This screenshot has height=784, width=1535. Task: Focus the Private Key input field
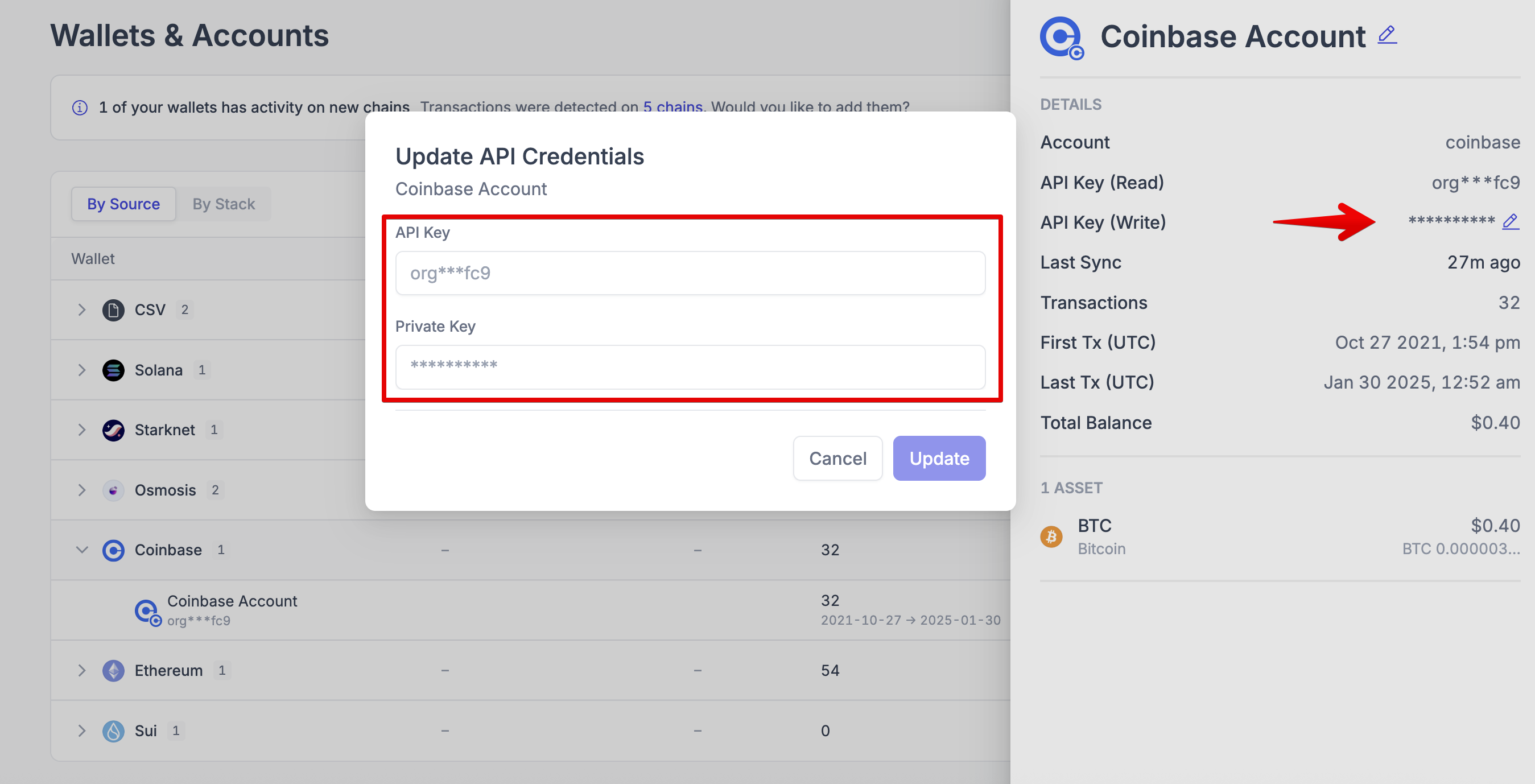click(x=690, y=366)
